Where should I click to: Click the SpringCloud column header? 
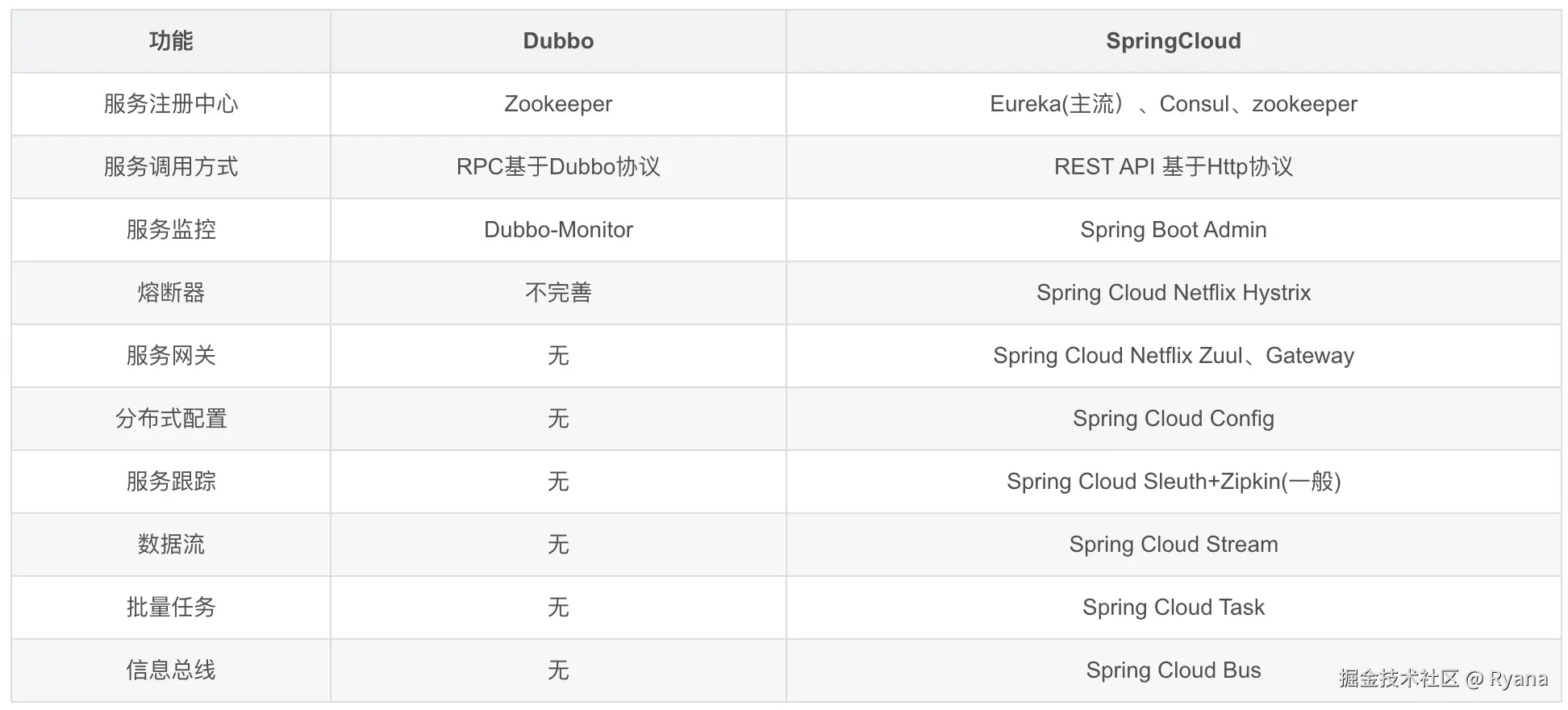(x=1173, y=41)
